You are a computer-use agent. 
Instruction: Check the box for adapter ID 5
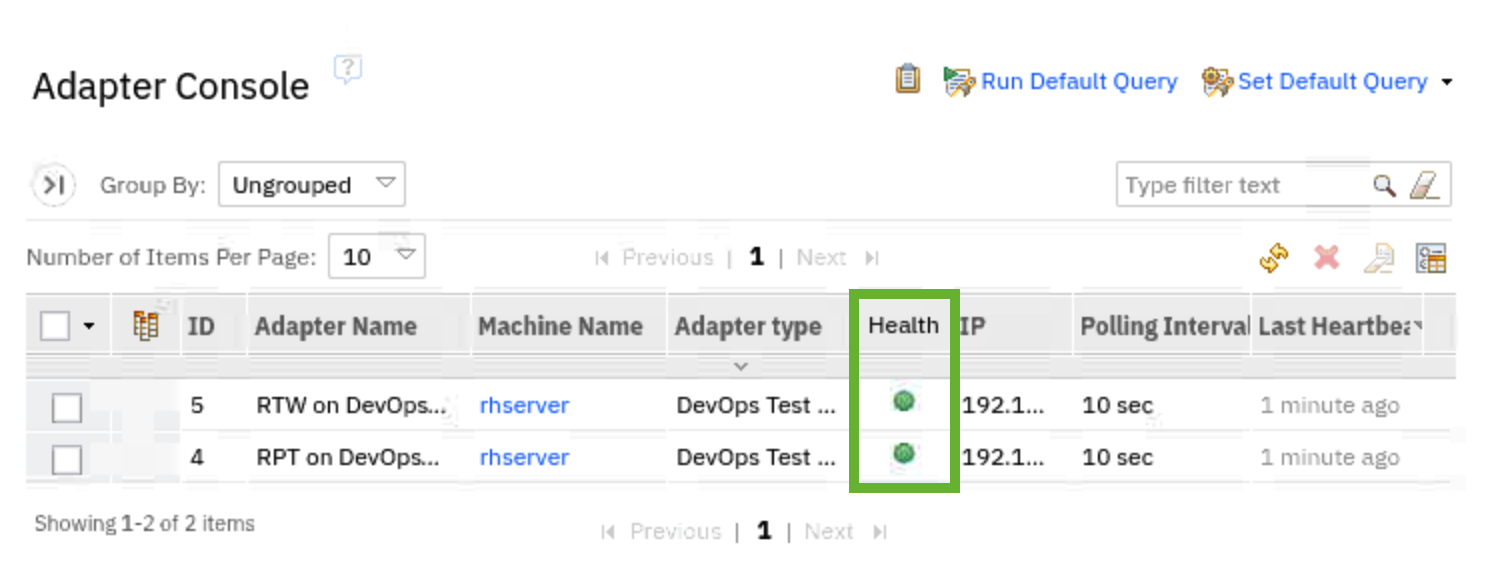[67, 407]
